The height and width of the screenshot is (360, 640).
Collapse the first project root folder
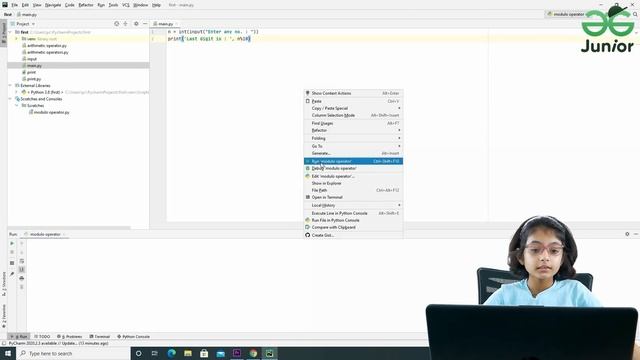pyautogui.click(x=11, y=32)
